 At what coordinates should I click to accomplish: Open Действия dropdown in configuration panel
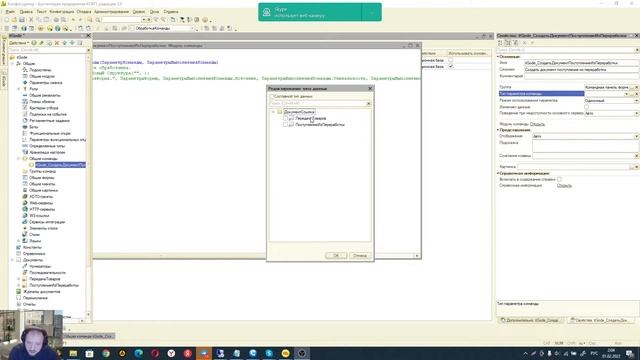tap(19, 43)
